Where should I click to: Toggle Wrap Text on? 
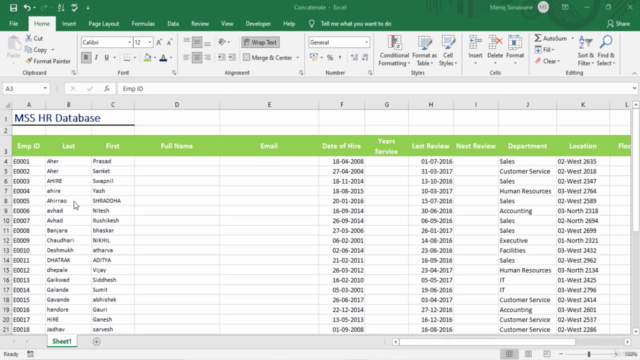pyautogui.click(x=260, y=42)
